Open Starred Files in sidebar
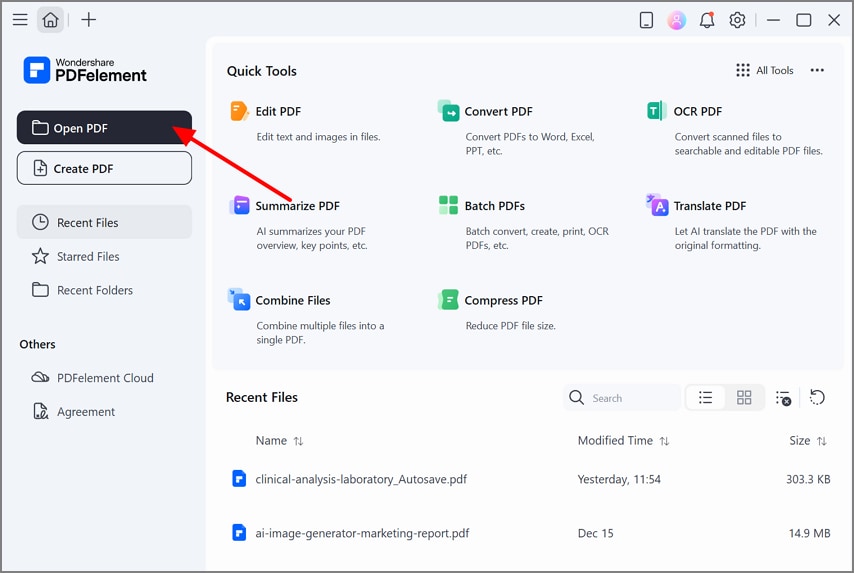 click(88, 256)
